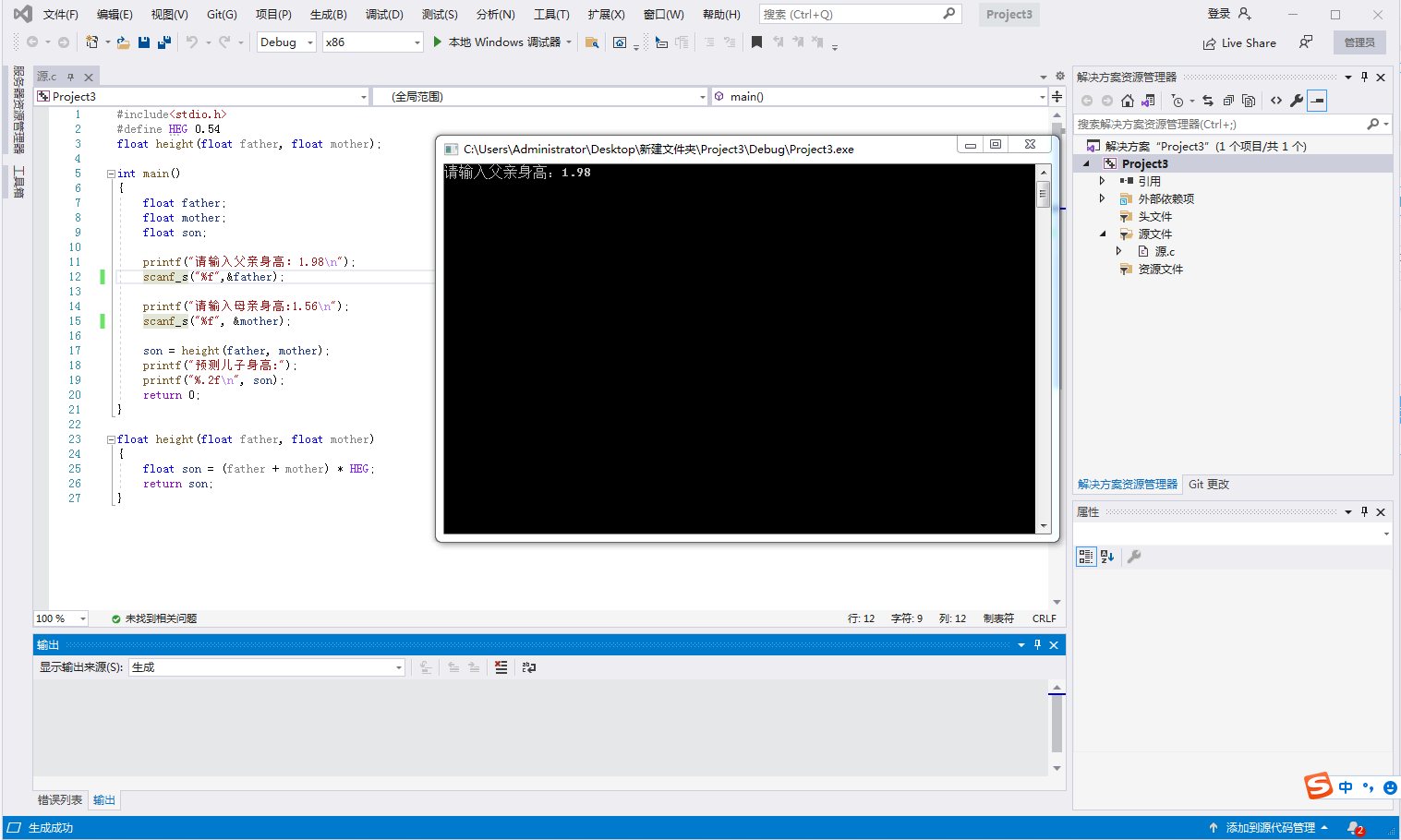Click Categorized view icon in Properties panel
This screenshot has height=840, width=1401.
coord(1086,557)
